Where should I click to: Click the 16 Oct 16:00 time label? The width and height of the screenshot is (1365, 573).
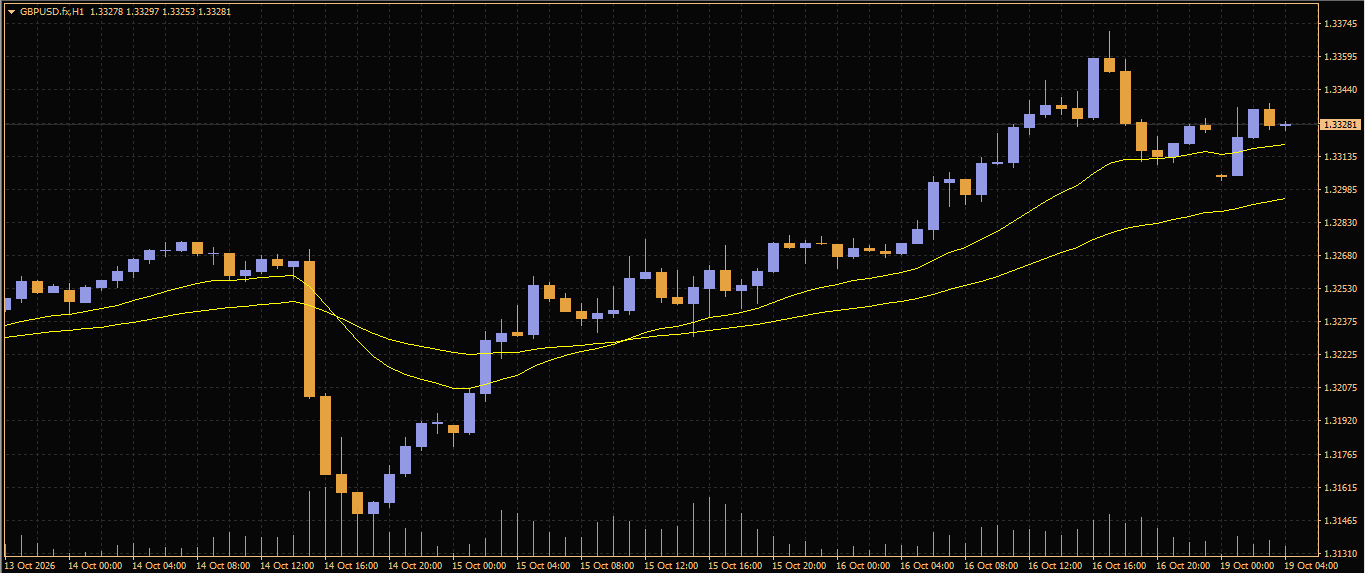click(1119, 566)
